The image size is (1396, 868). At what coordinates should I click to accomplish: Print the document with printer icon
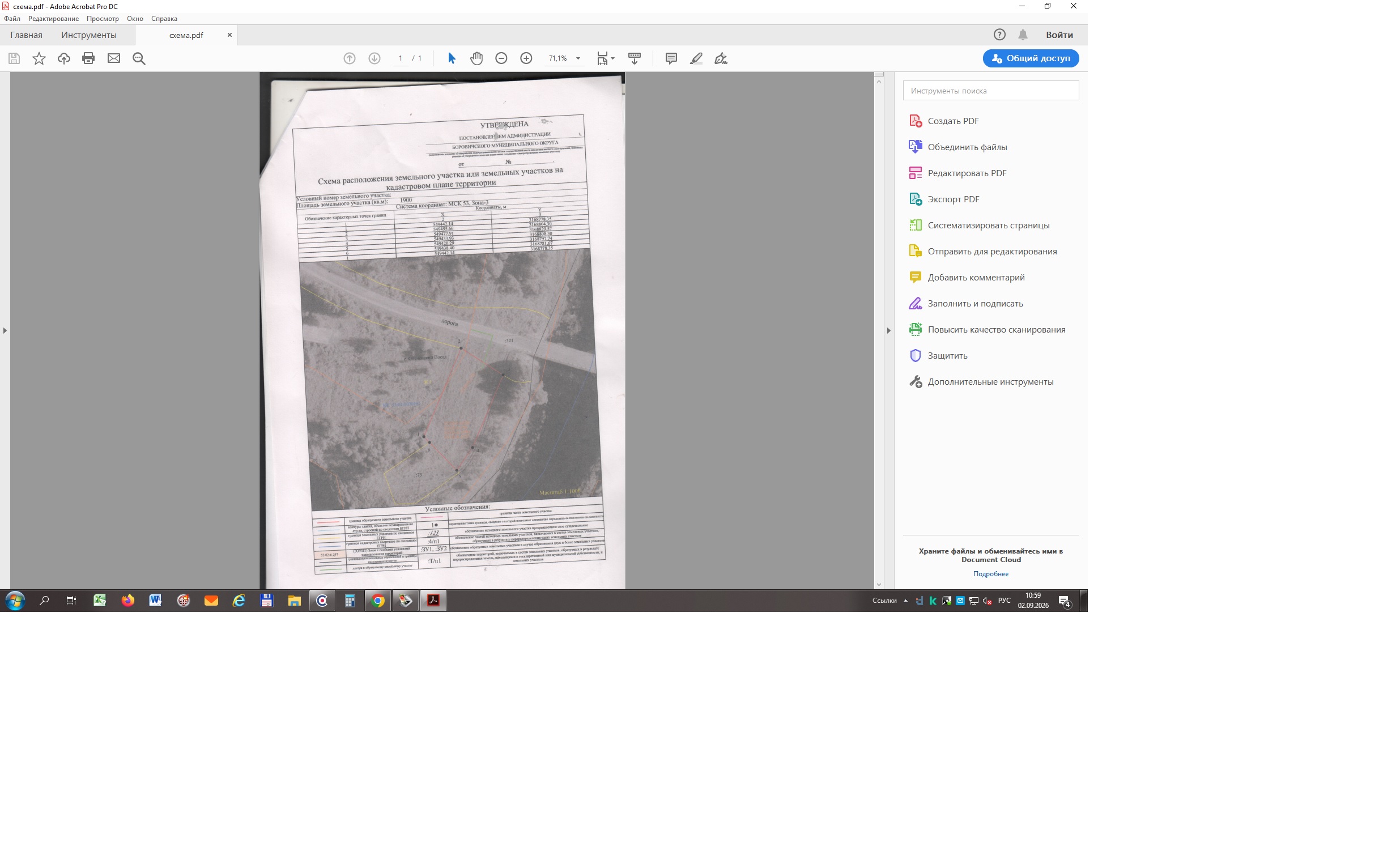[x=88, y=58]
